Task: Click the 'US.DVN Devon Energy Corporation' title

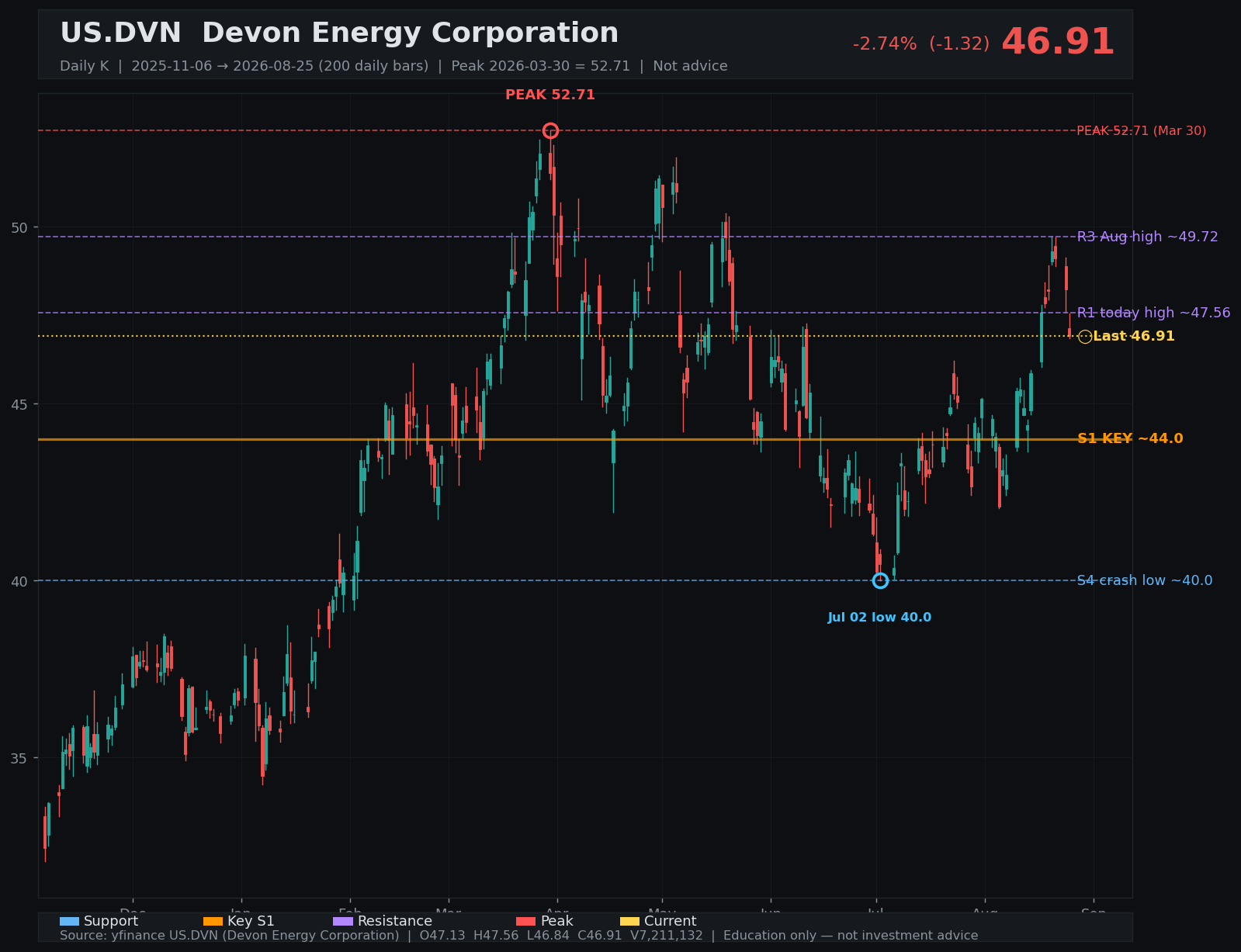Action: pos(339,33)
